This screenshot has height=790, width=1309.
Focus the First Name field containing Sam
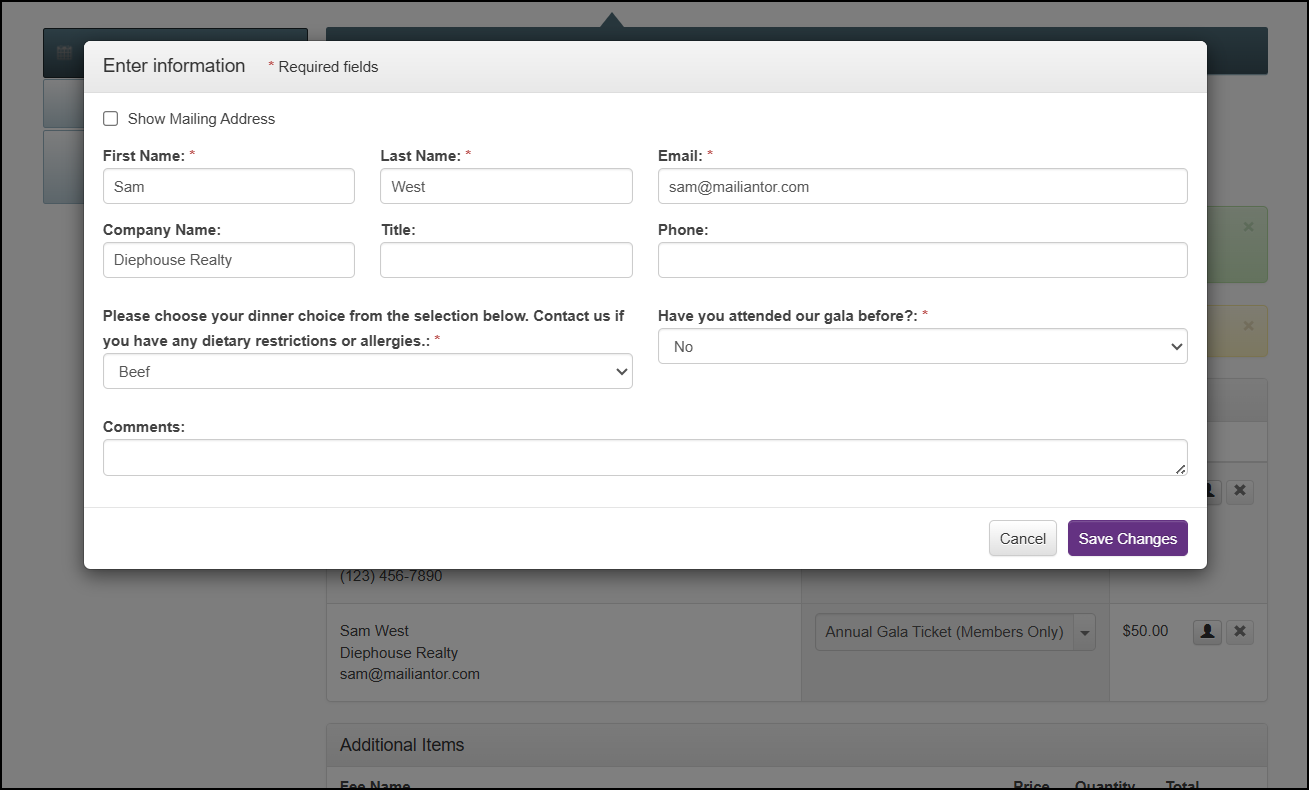click(x=228, y=186)
